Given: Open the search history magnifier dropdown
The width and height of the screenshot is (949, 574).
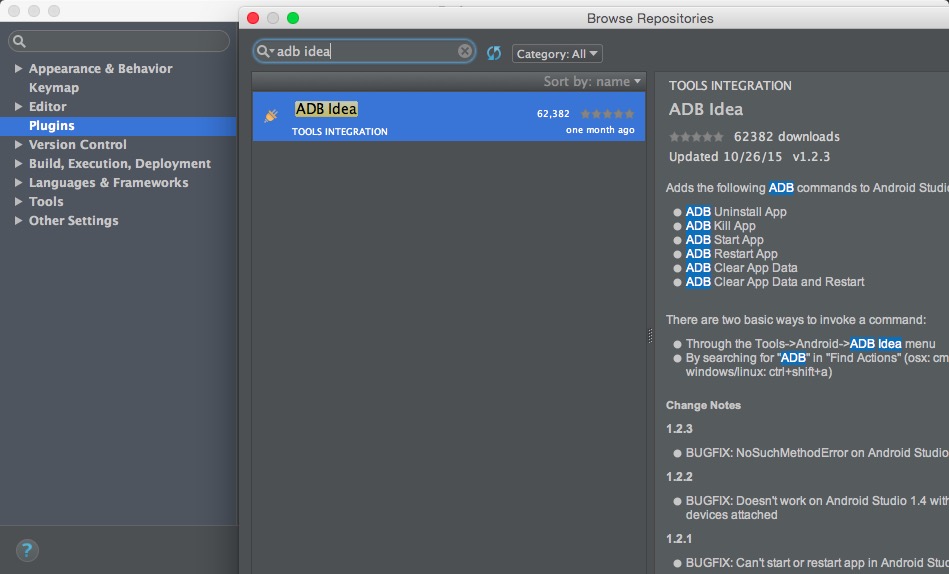Looking at the screenshot, I should tap(264, 51).
